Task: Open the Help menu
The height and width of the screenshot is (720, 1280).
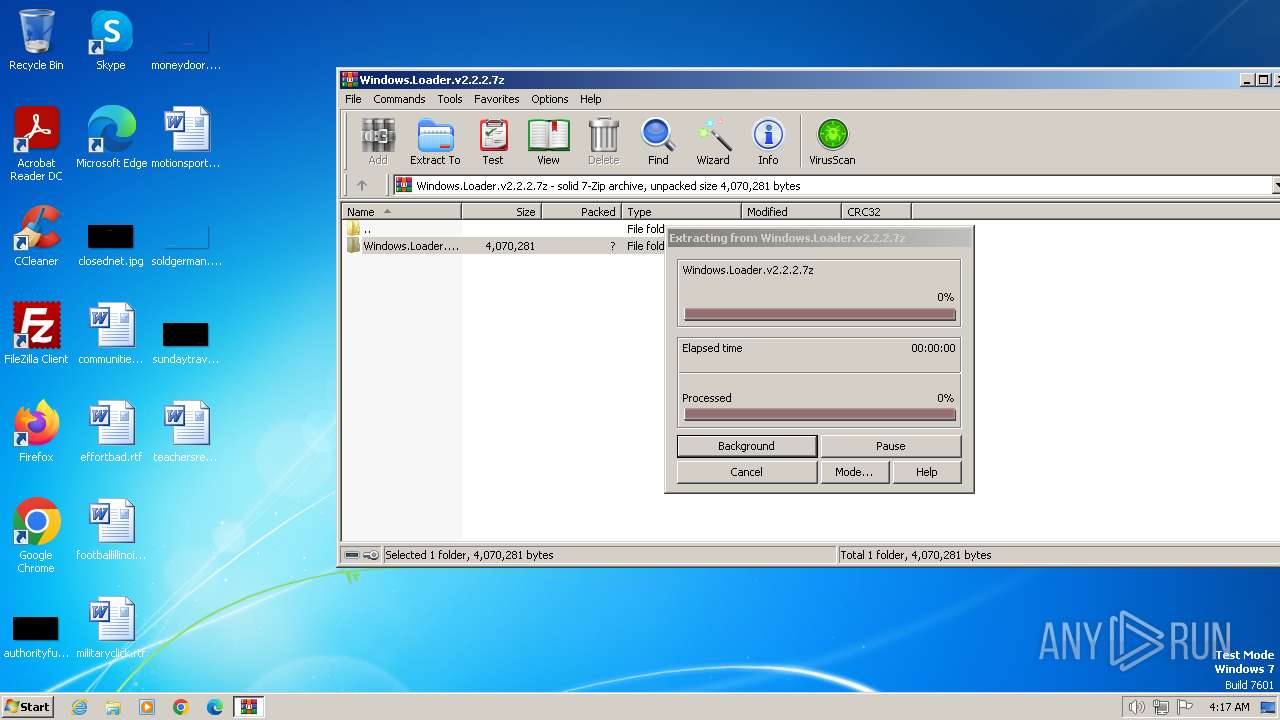Action: [x=591, y=99]
